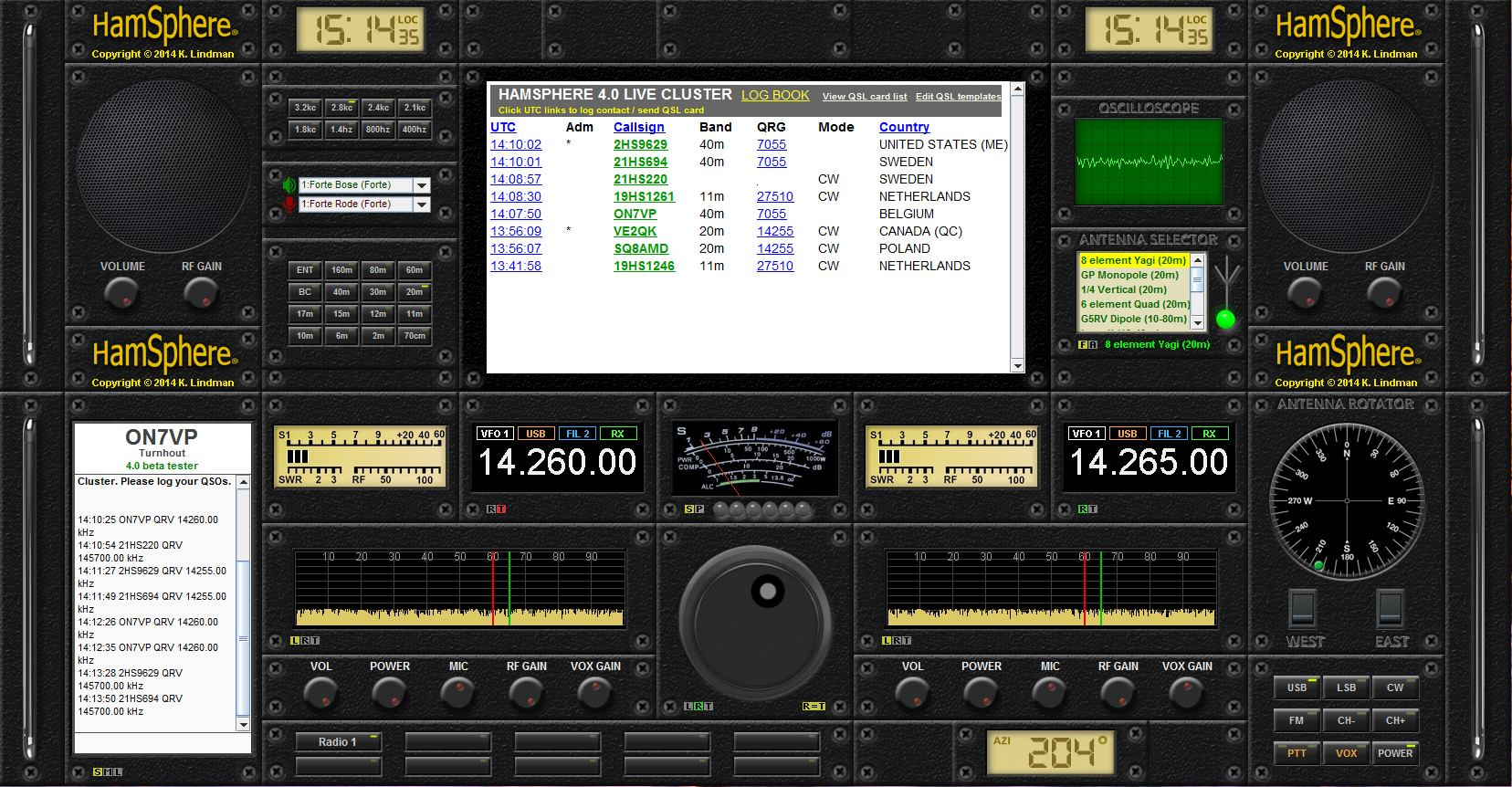
Task: Turn the VOL knob of 14.265.00 radio
Action: click(x=912, y=694)
